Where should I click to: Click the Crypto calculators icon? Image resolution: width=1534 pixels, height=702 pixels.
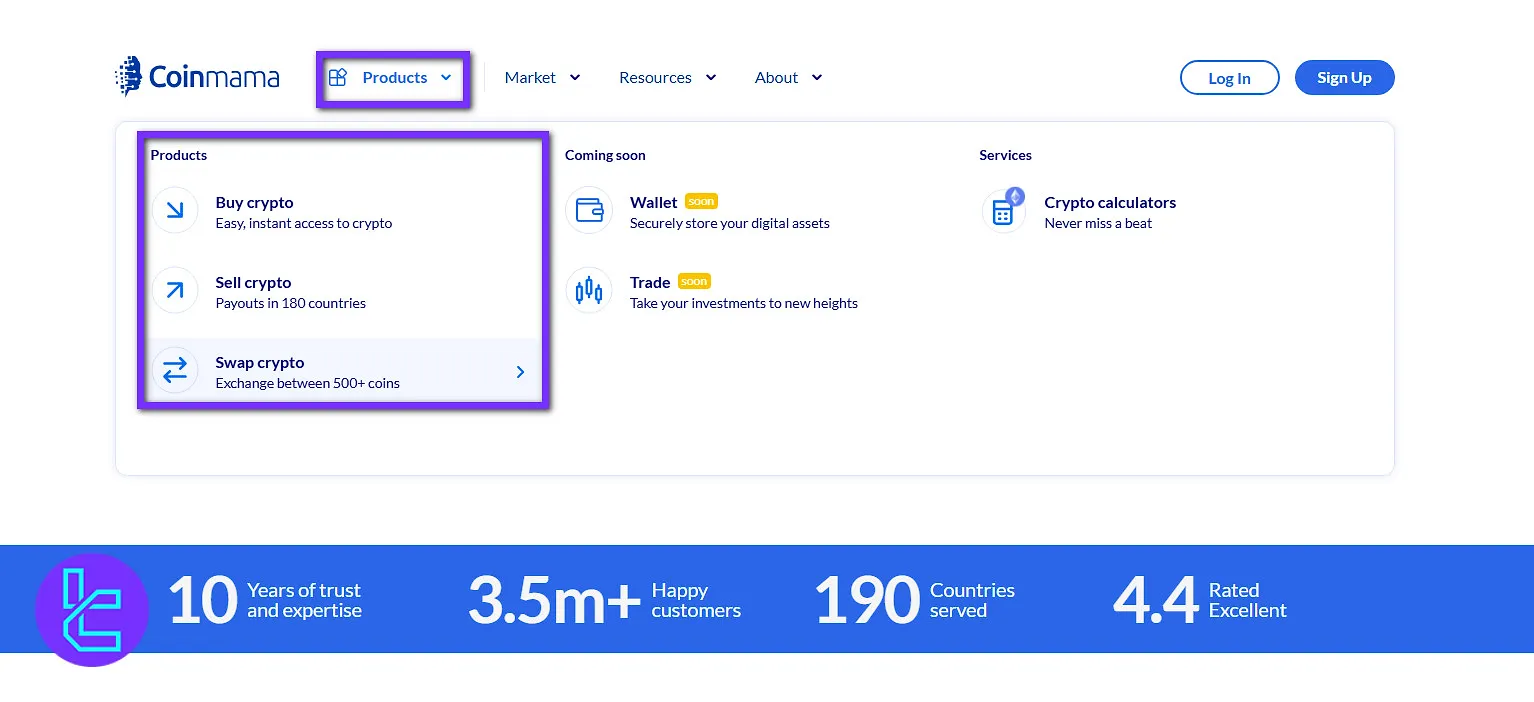1003,210
